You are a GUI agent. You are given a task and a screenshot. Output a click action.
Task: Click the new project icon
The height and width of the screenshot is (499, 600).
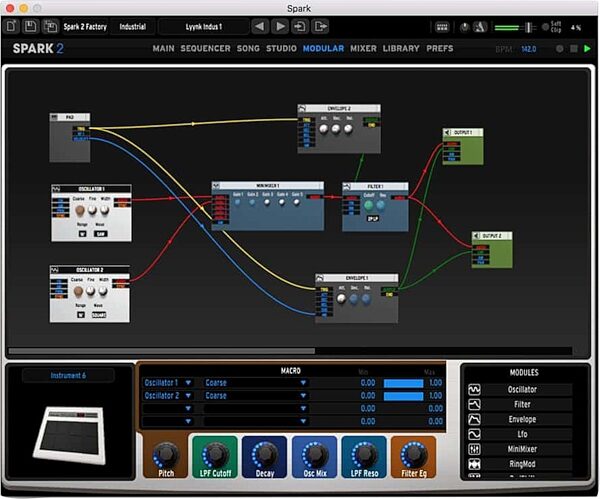11,26
